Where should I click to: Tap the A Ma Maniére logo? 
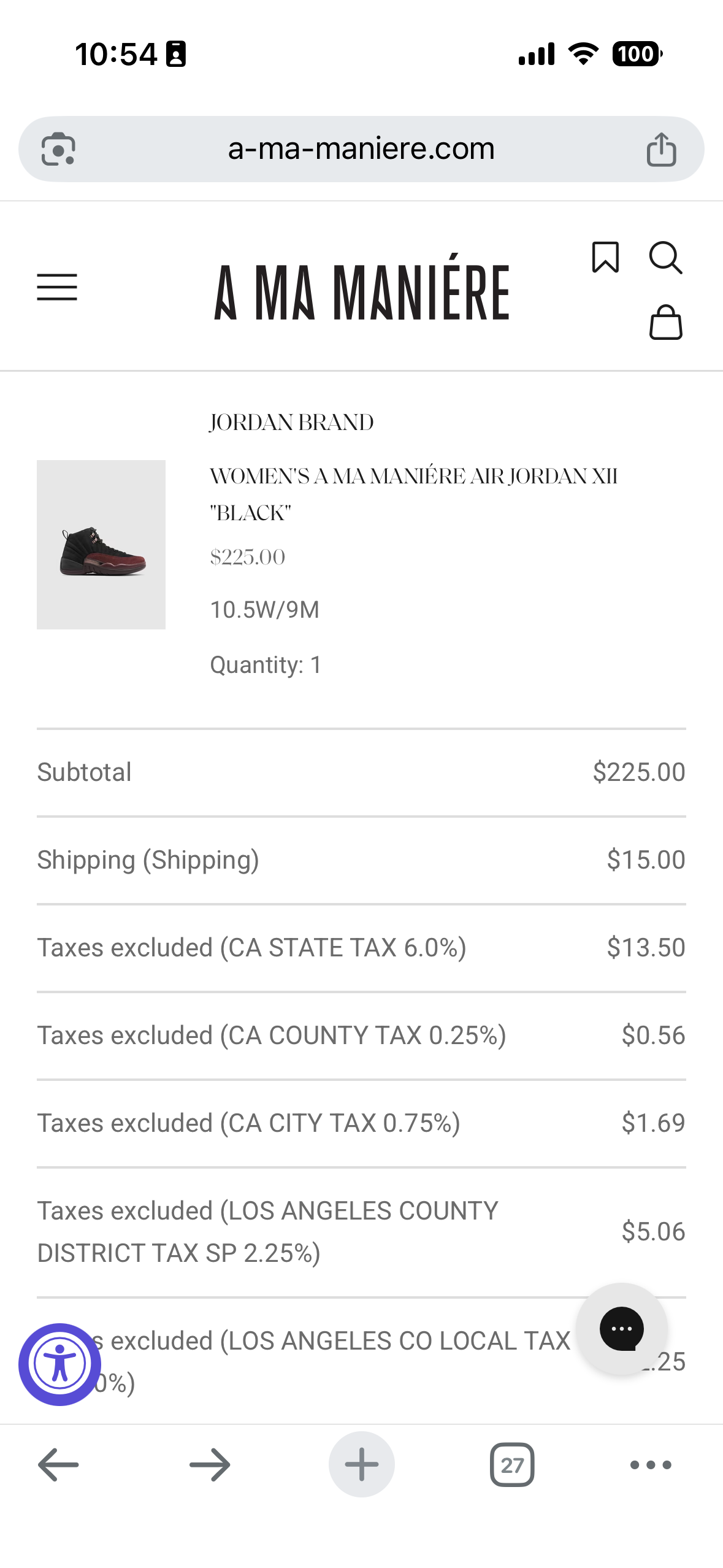pos(361,293)
